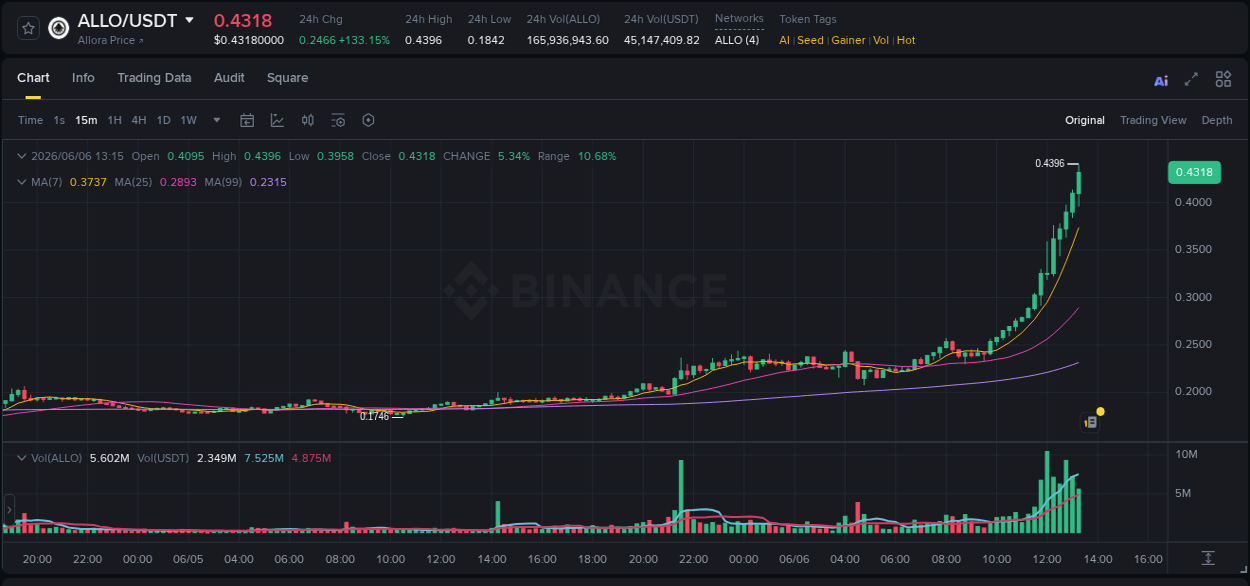This screenshot has height=586, width=1250.
Task: Click the Allora coin logo
Action: [x=59, y=28]
